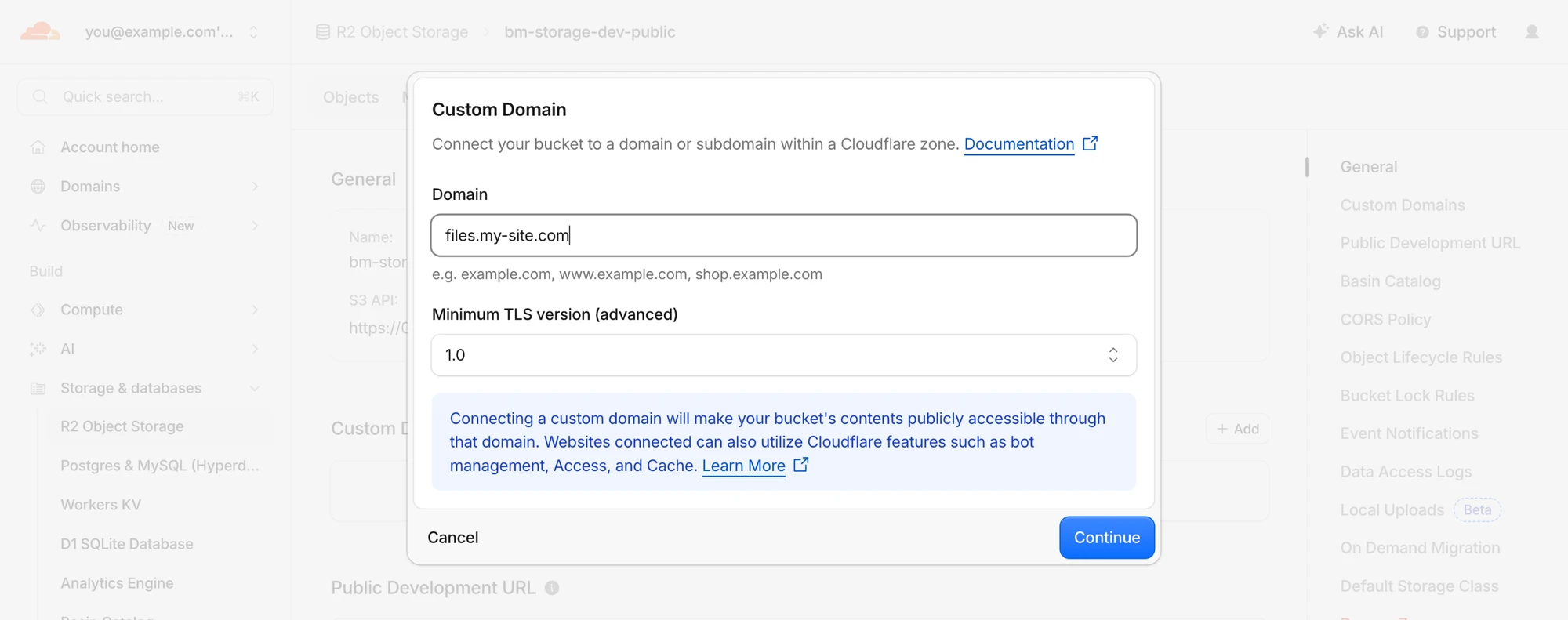Click the R2 Object Storage breadcrumb

[392, 32]
